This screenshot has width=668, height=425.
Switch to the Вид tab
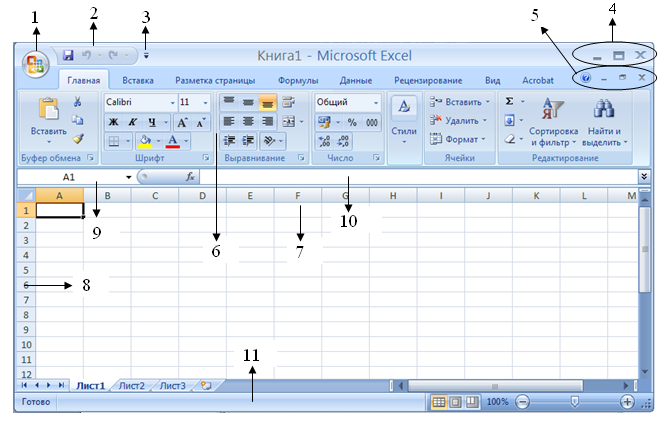click(492, 80)
